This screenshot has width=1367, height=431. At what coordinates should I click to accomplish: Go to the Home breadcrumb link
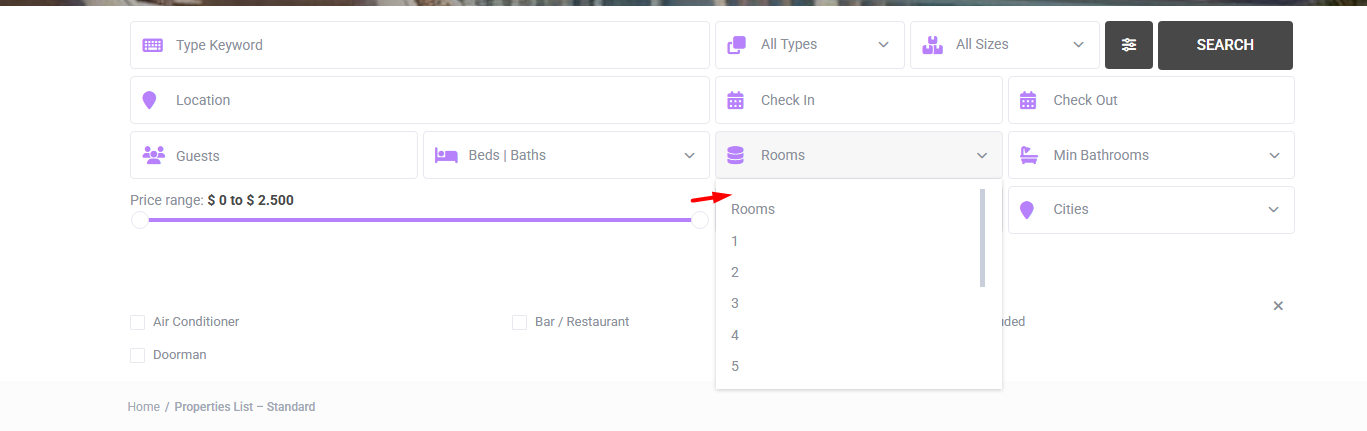pyautogui.click(x=143, y=407)
